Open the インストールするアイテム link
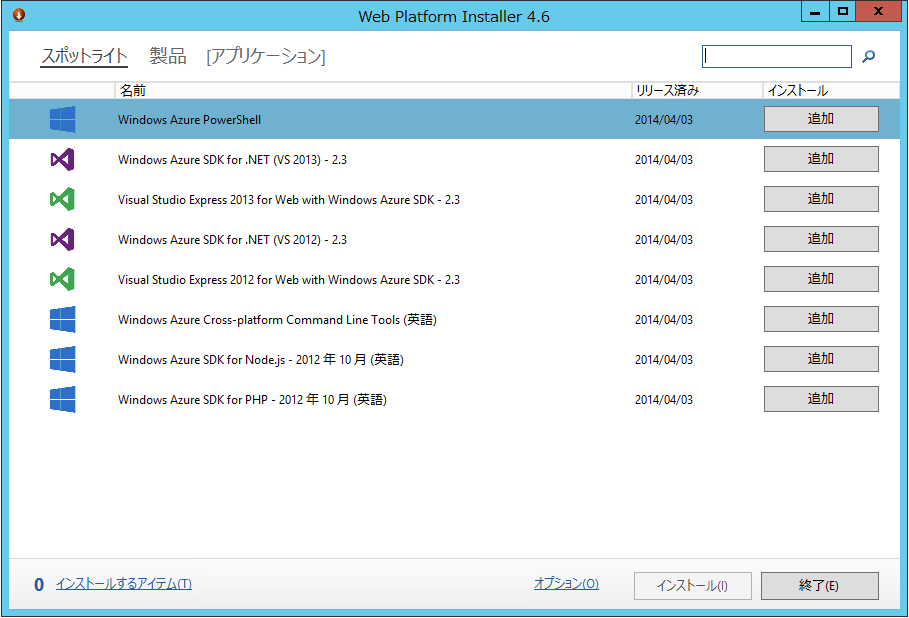The width and height of the screenshot is (909, 618). pos(123,584)
